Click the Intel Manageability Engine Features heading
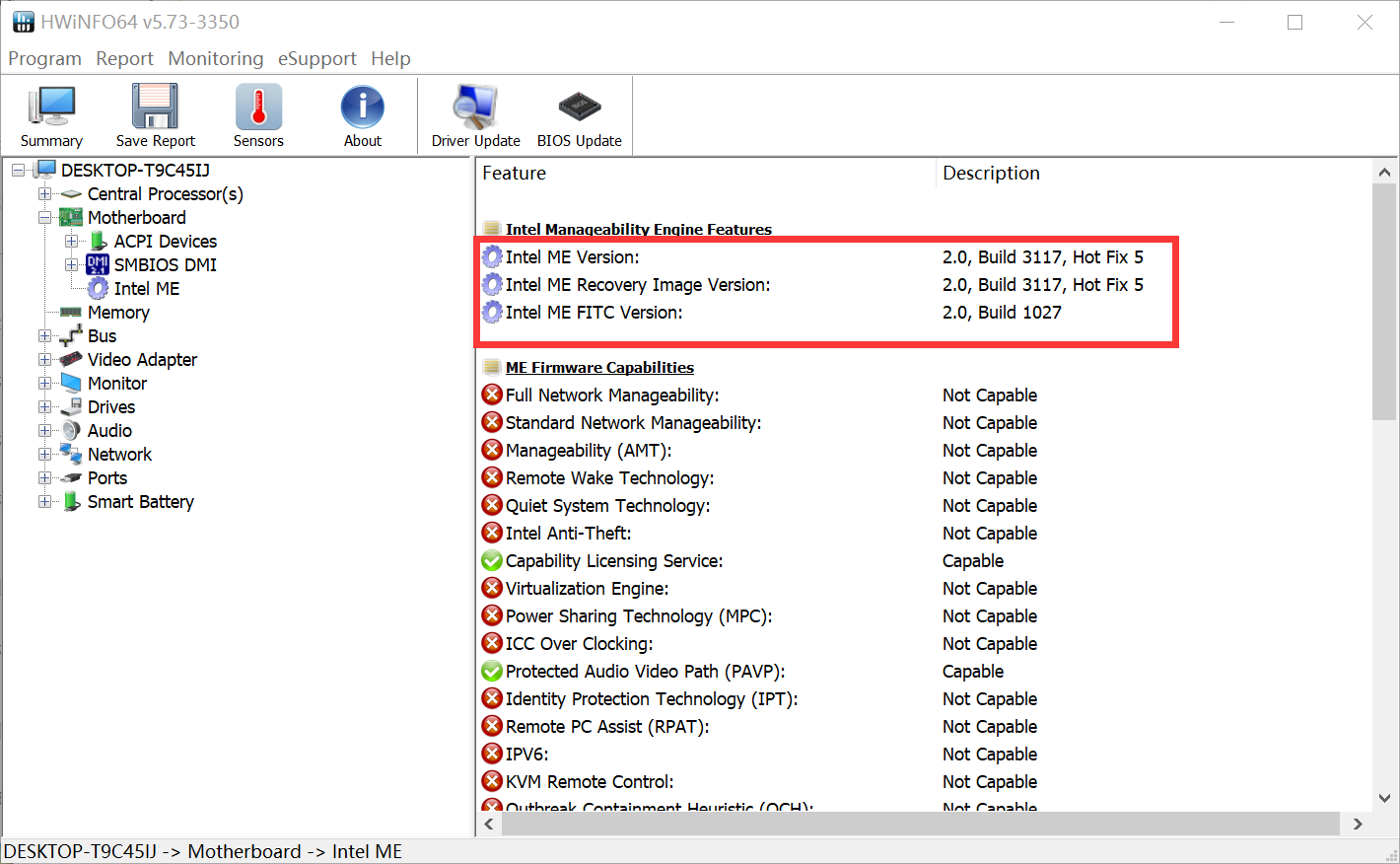This screenshot has height=864, width=1400. coord(639,230)
